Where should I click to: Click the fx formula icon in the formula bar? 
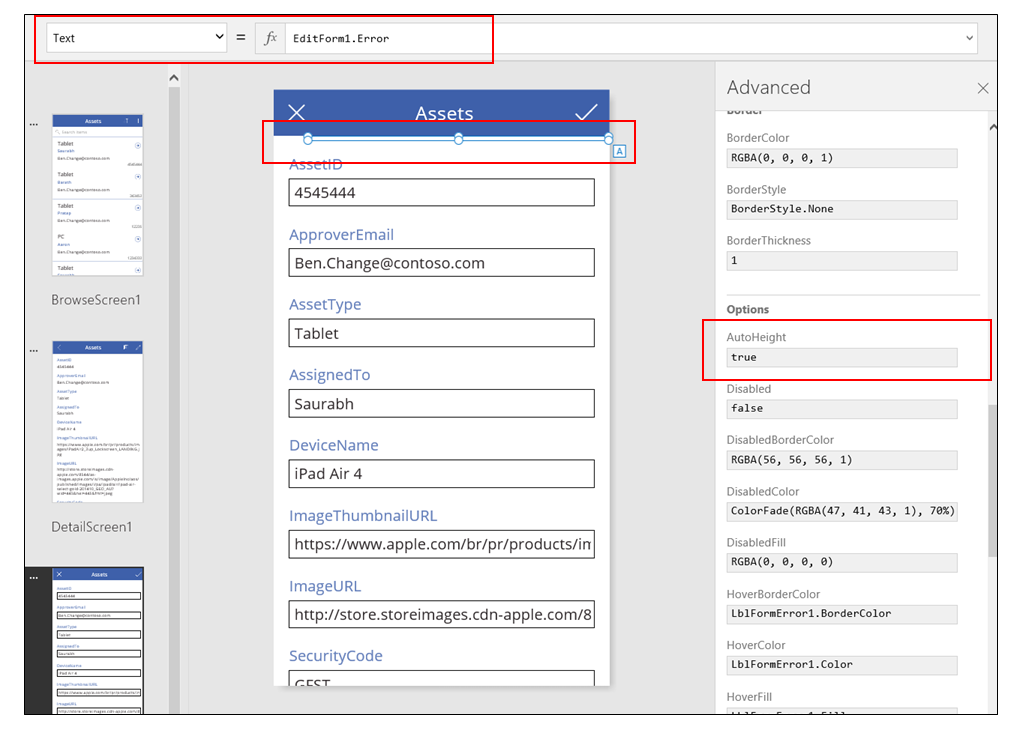coord(270,37)
